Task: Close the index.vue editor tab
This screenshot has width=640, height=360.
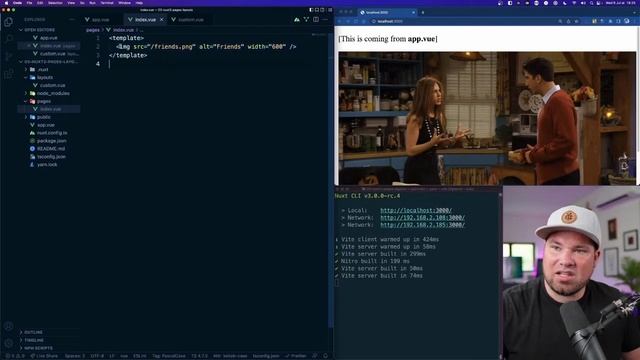Action: 162,20
